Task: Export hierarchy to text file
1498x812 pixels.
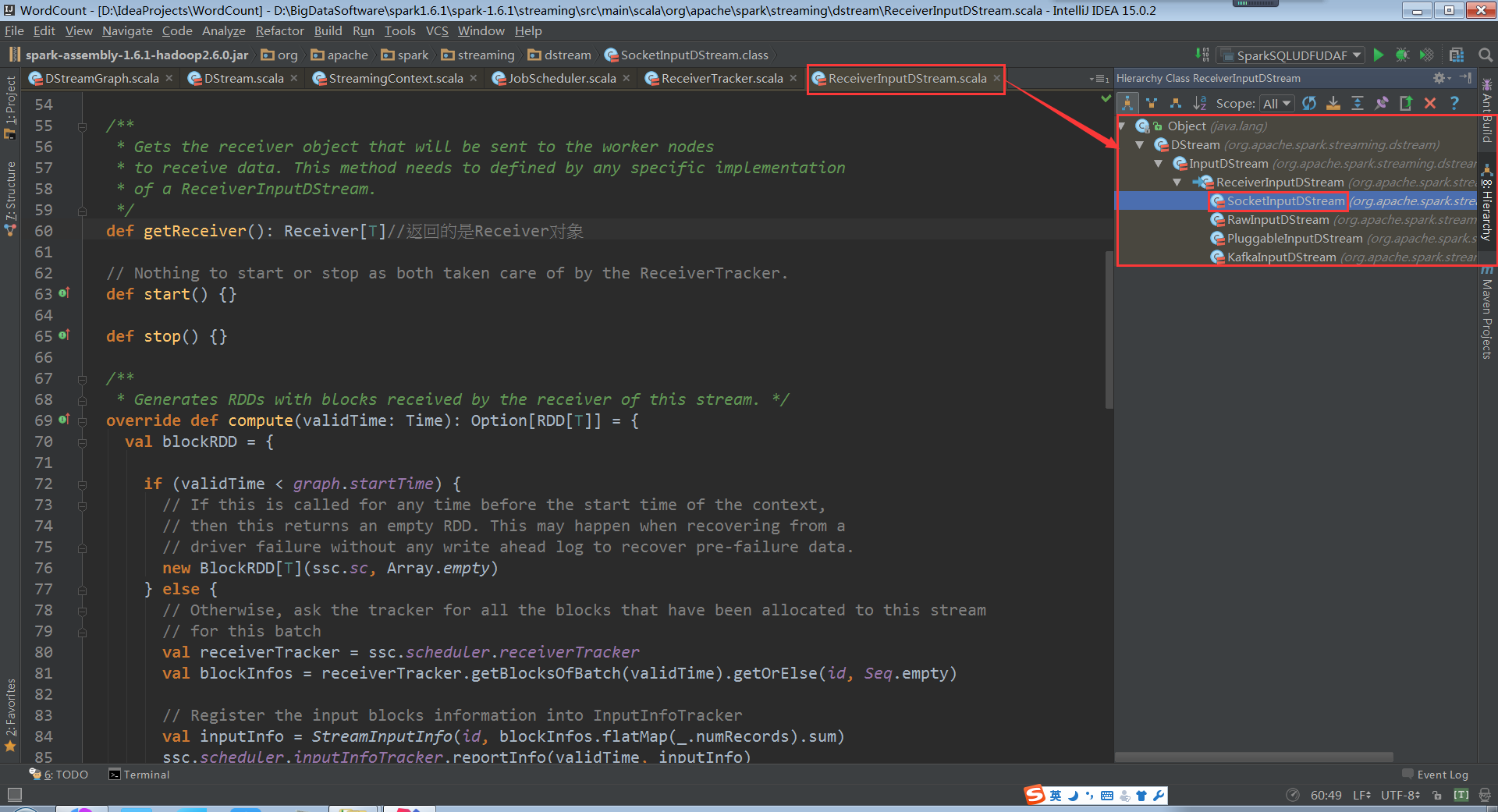Action: tap(1406, 103)
